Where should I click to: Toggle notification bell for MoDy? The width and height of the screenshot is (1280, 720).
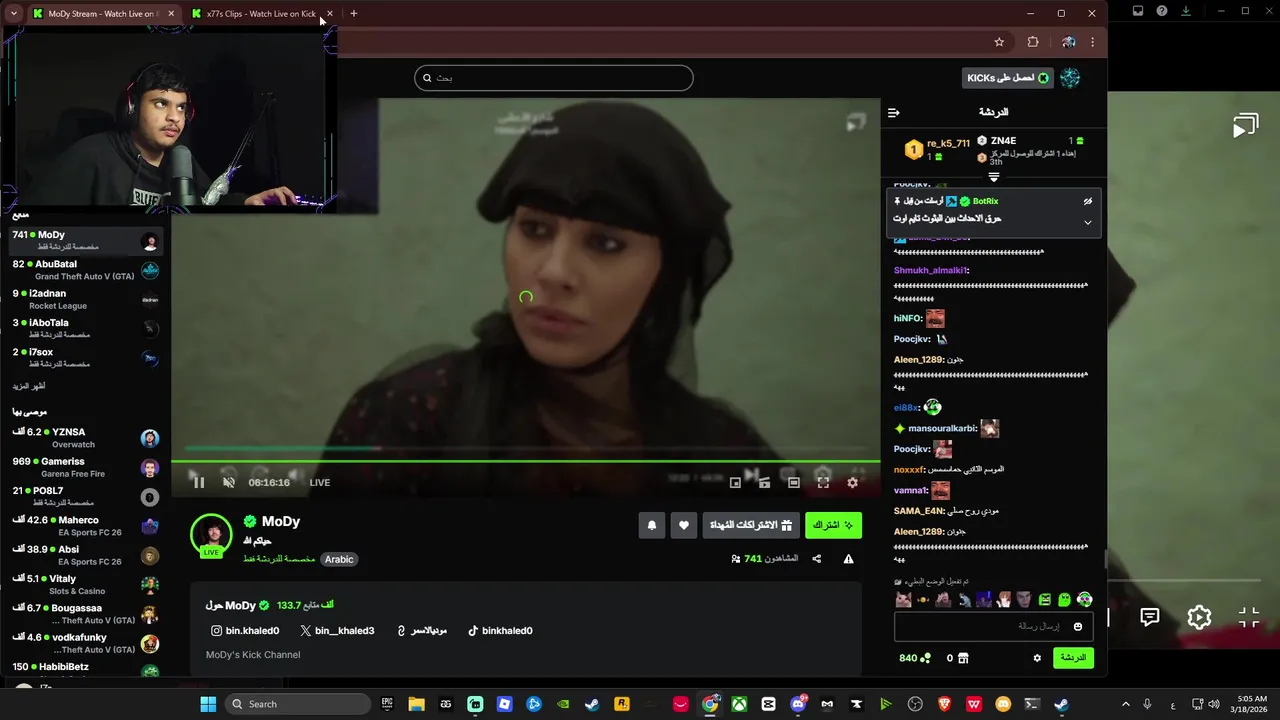652,525
